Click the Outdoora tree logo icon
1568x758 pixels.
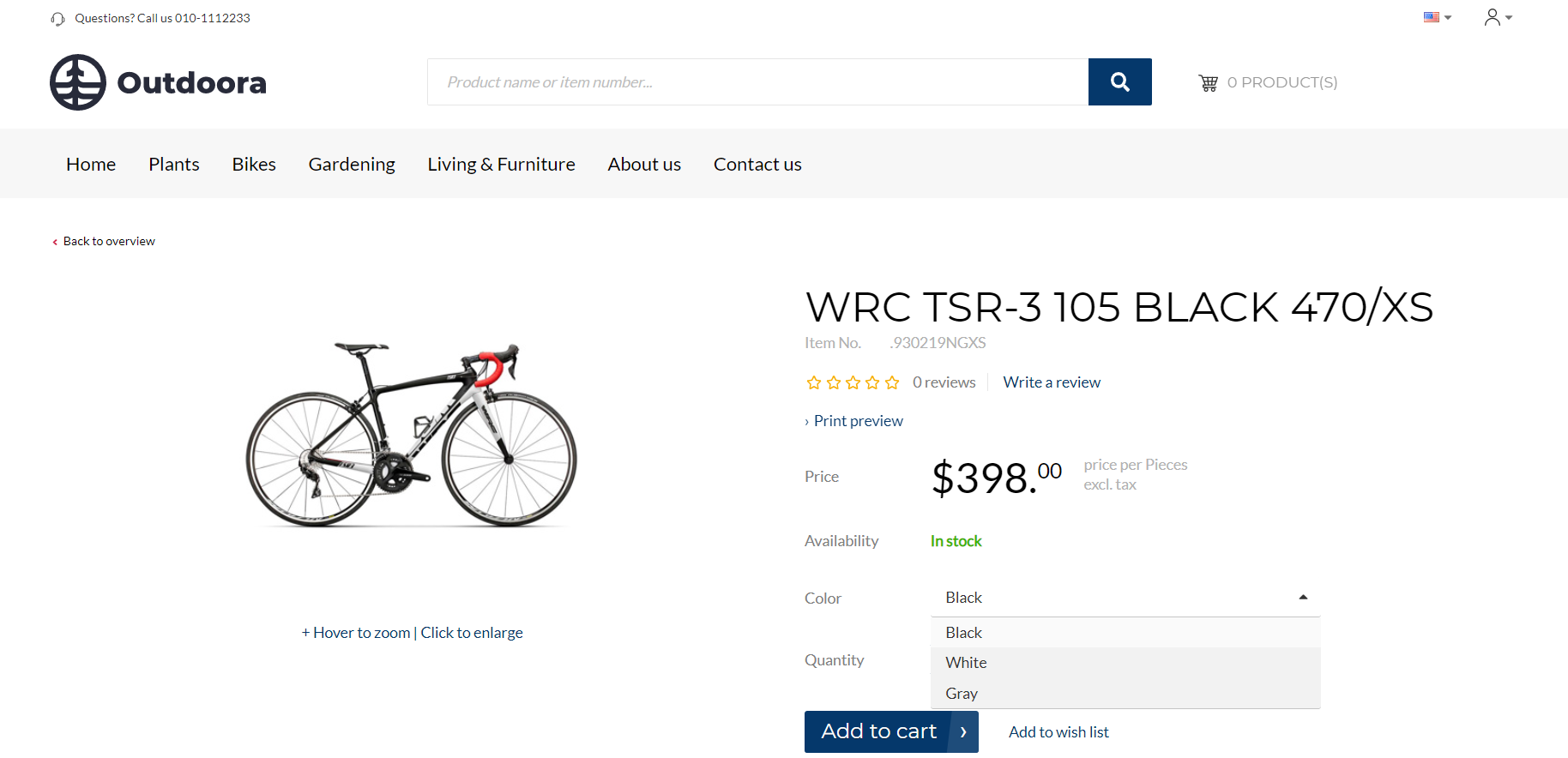click(x=78, y=82)
